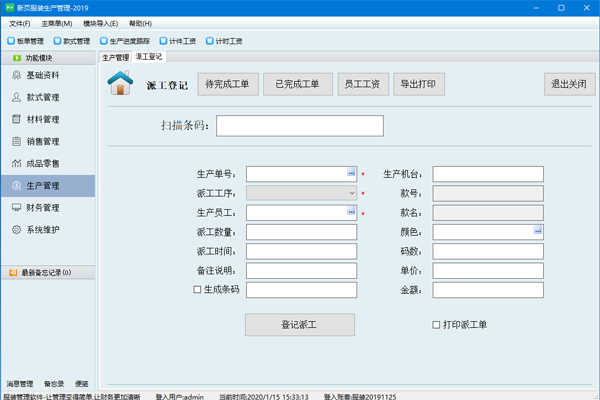Click 已完成工单 button
This screenshot has width=600, height=400.
point(298,84)
